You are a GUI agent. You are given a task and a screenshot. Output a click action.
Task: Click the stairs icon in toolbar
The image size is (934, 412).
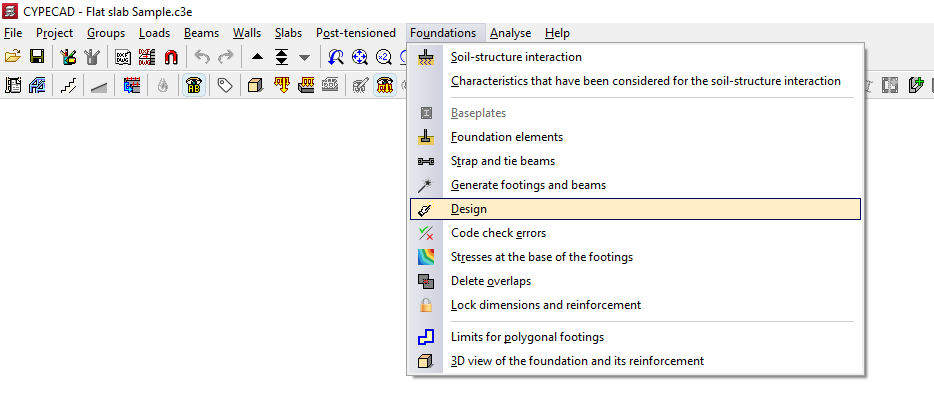69,86
